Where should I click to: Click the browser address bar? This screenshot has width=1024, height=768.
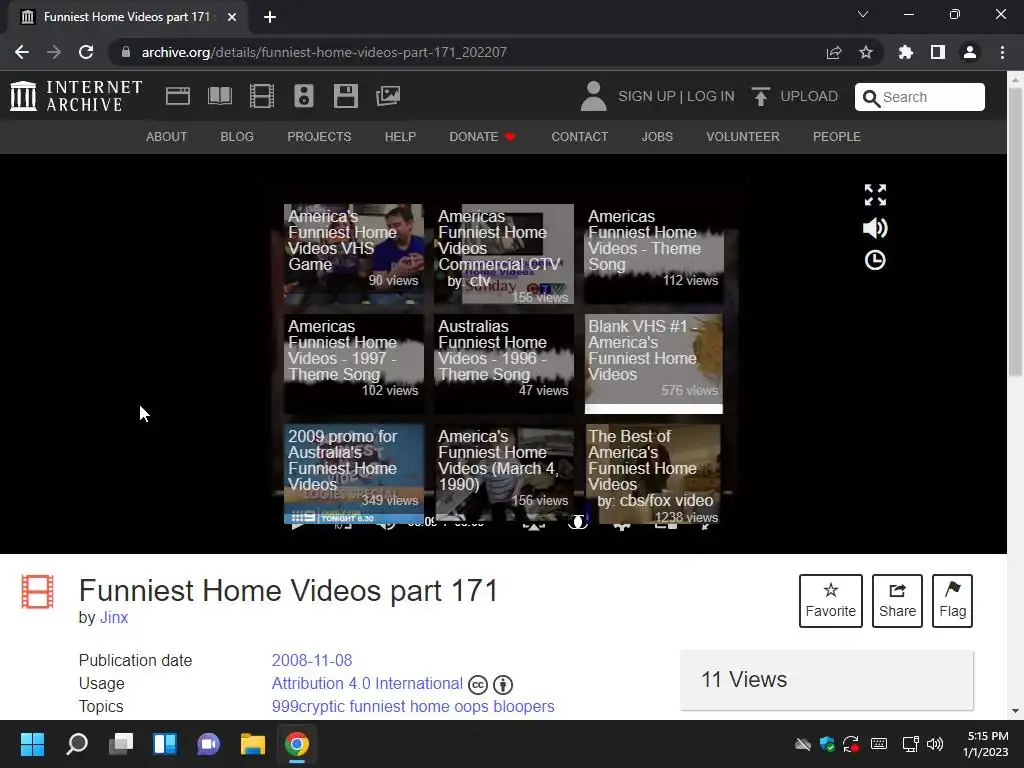click(464, 52)
